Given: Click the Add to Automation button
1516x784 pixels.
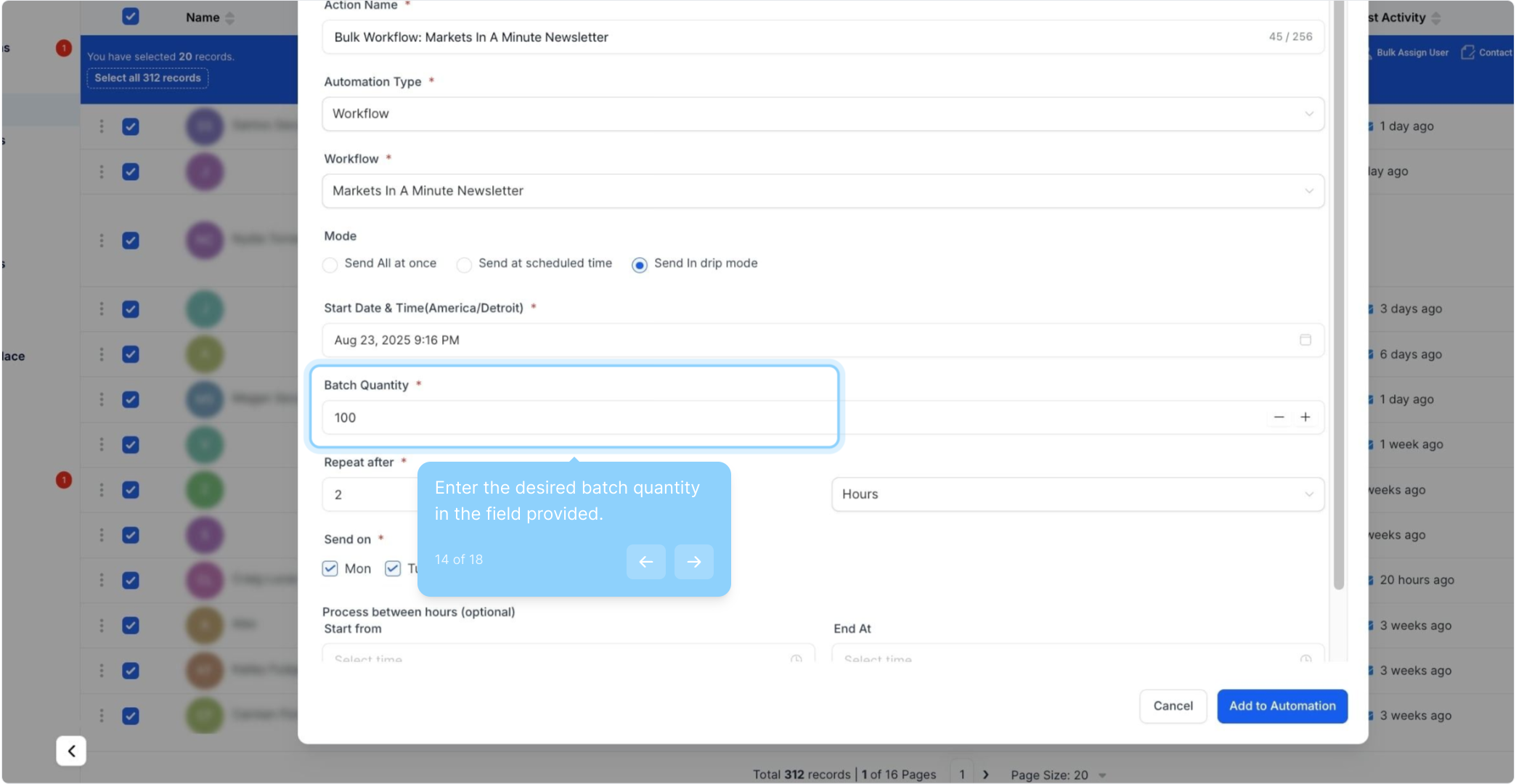Looking at the screenshot, I should pyautogui.click(x=1281, y=706).
